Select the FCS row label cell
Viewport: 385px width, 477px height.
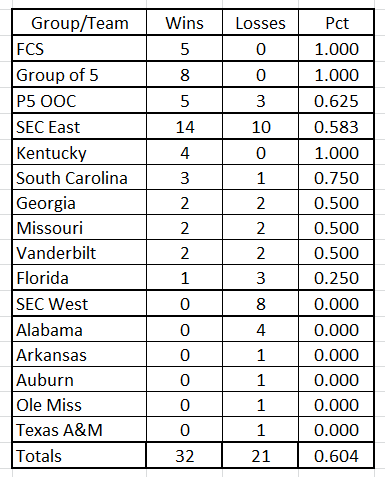pos(79,48)
